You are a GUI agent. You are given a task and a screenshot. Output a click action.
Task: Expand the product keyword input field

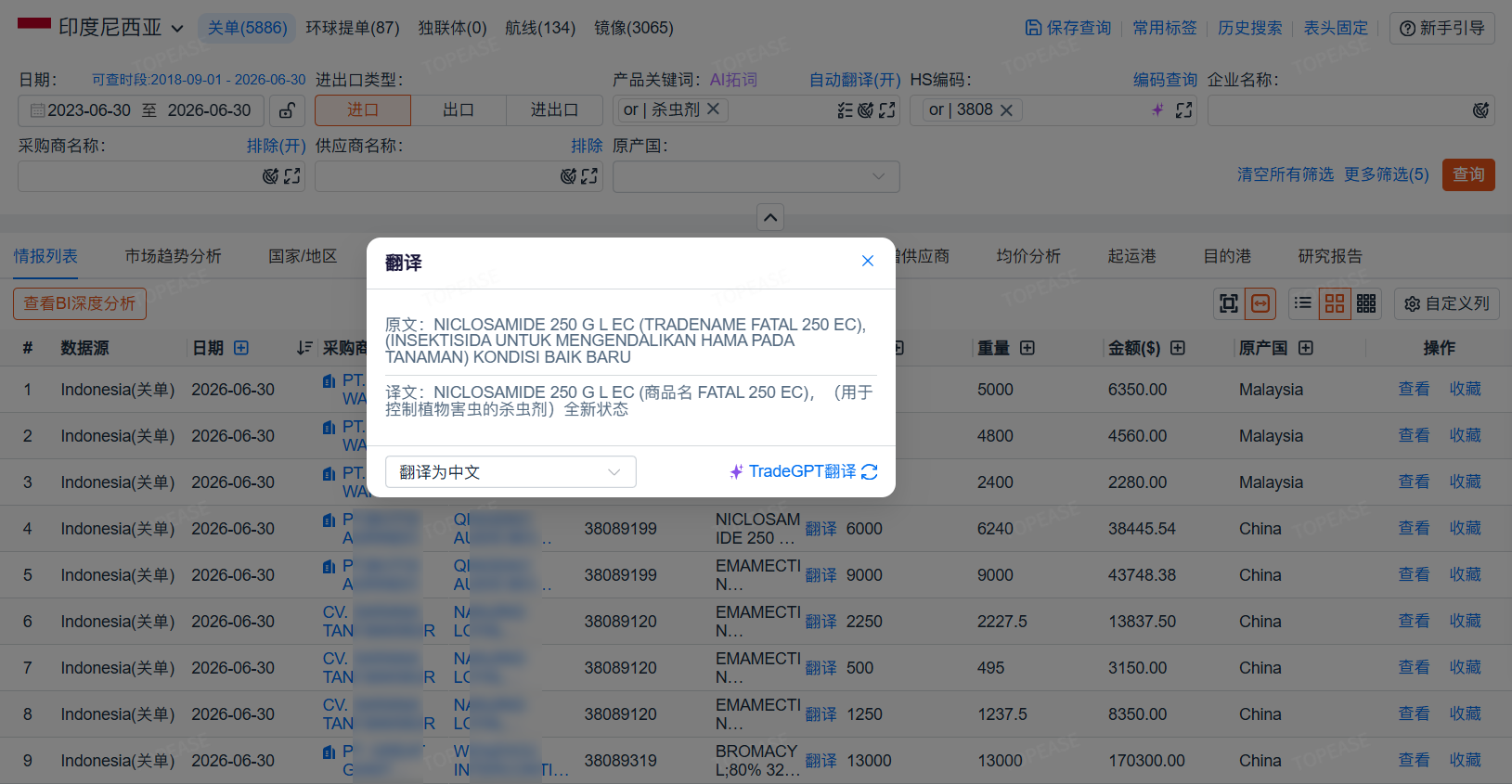[887, 110]
